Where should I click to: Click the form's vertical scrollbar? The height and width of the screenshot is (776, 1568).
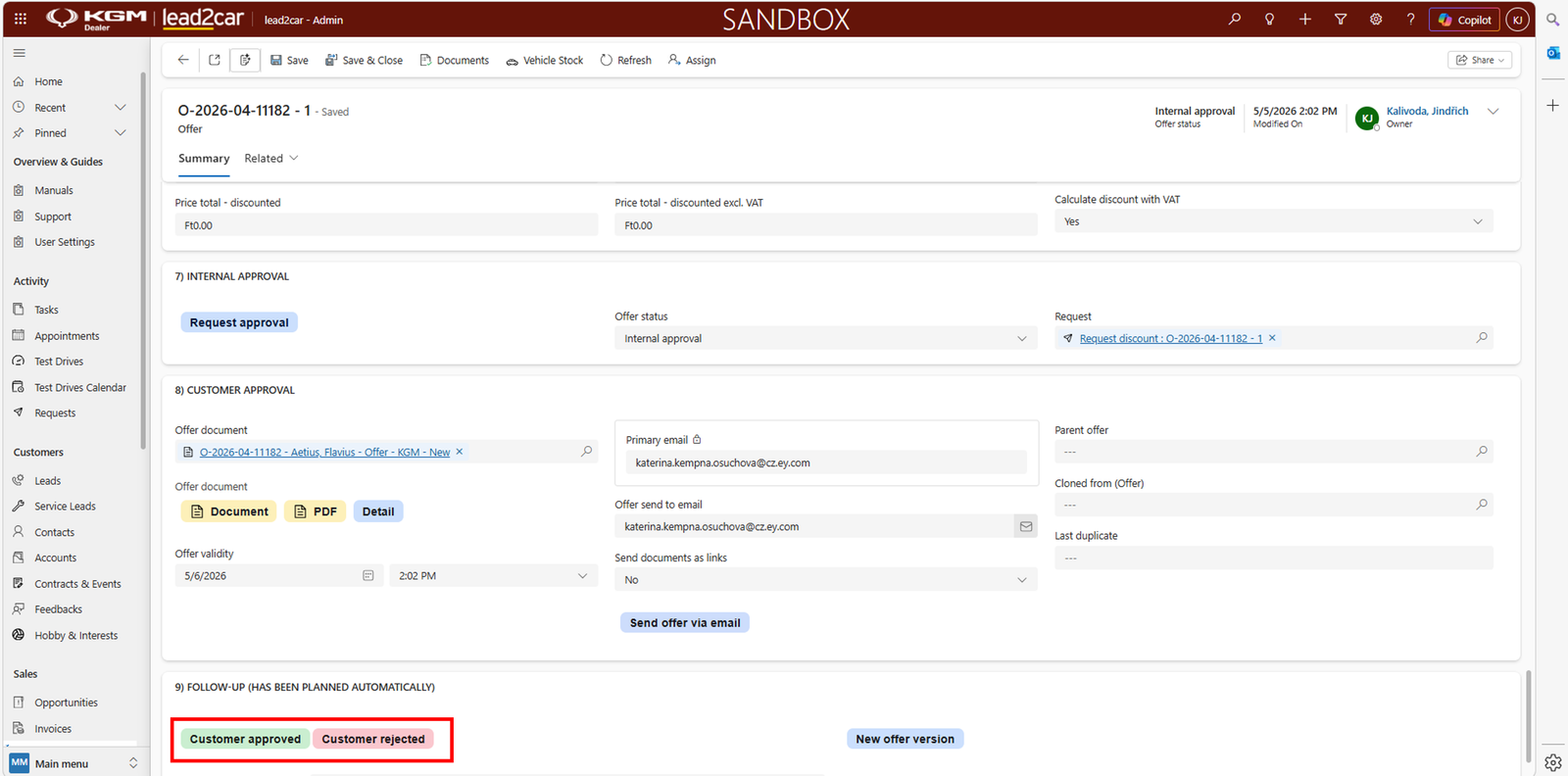point(1527,715)
